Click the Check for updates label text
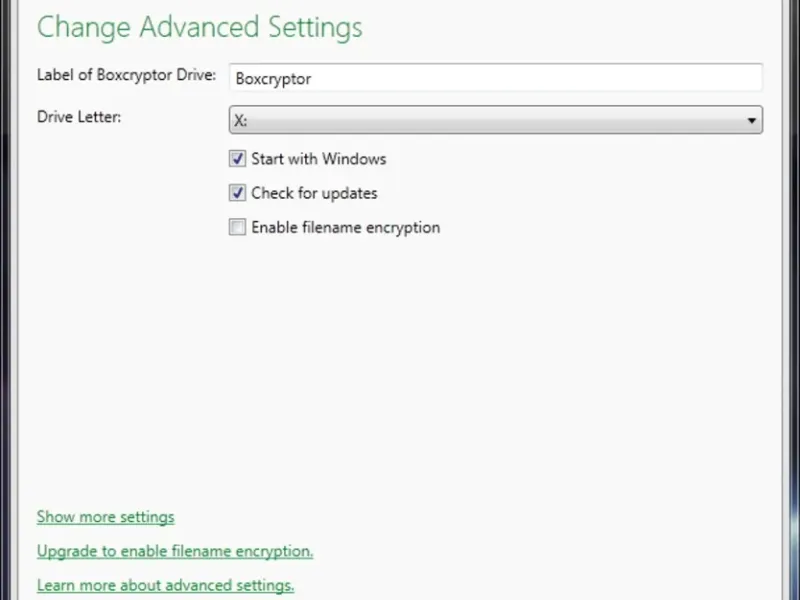 pyautogui.click(x=314, y=193)
